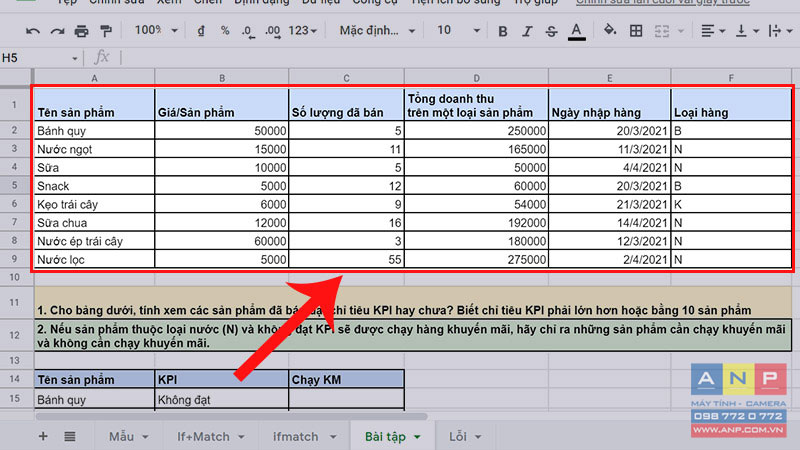Decrease decimal places
800x450 pixels.
click(x=248, y=32)
